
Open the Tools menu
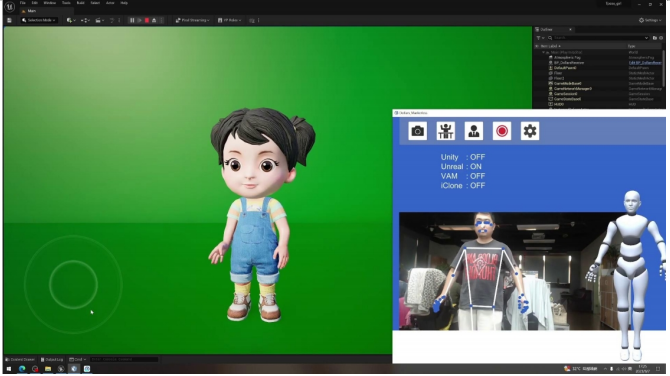66,3
